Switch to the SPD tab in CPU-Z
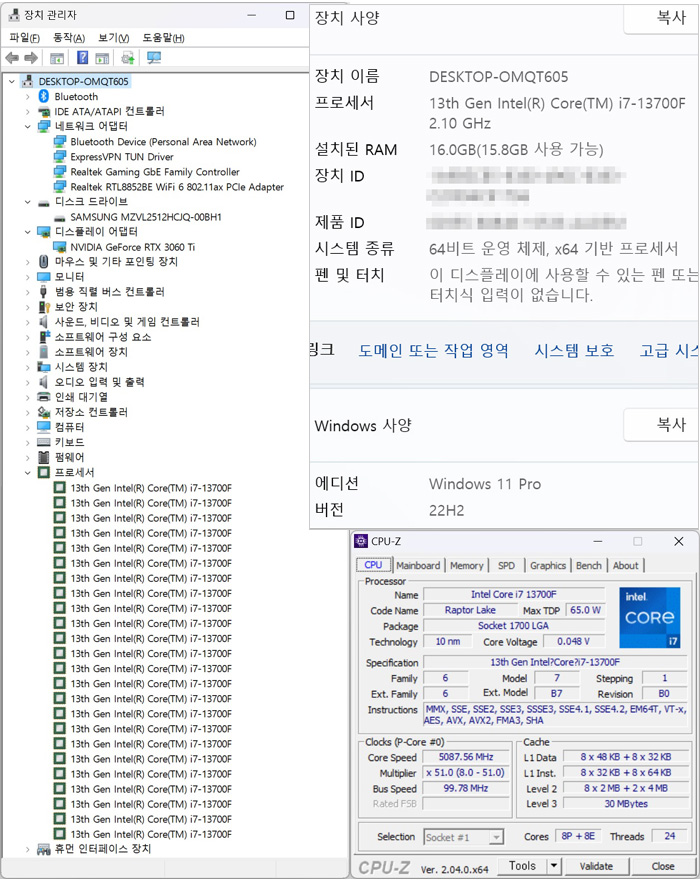This screenshot has height=883, width=700. tap(506, 565)
